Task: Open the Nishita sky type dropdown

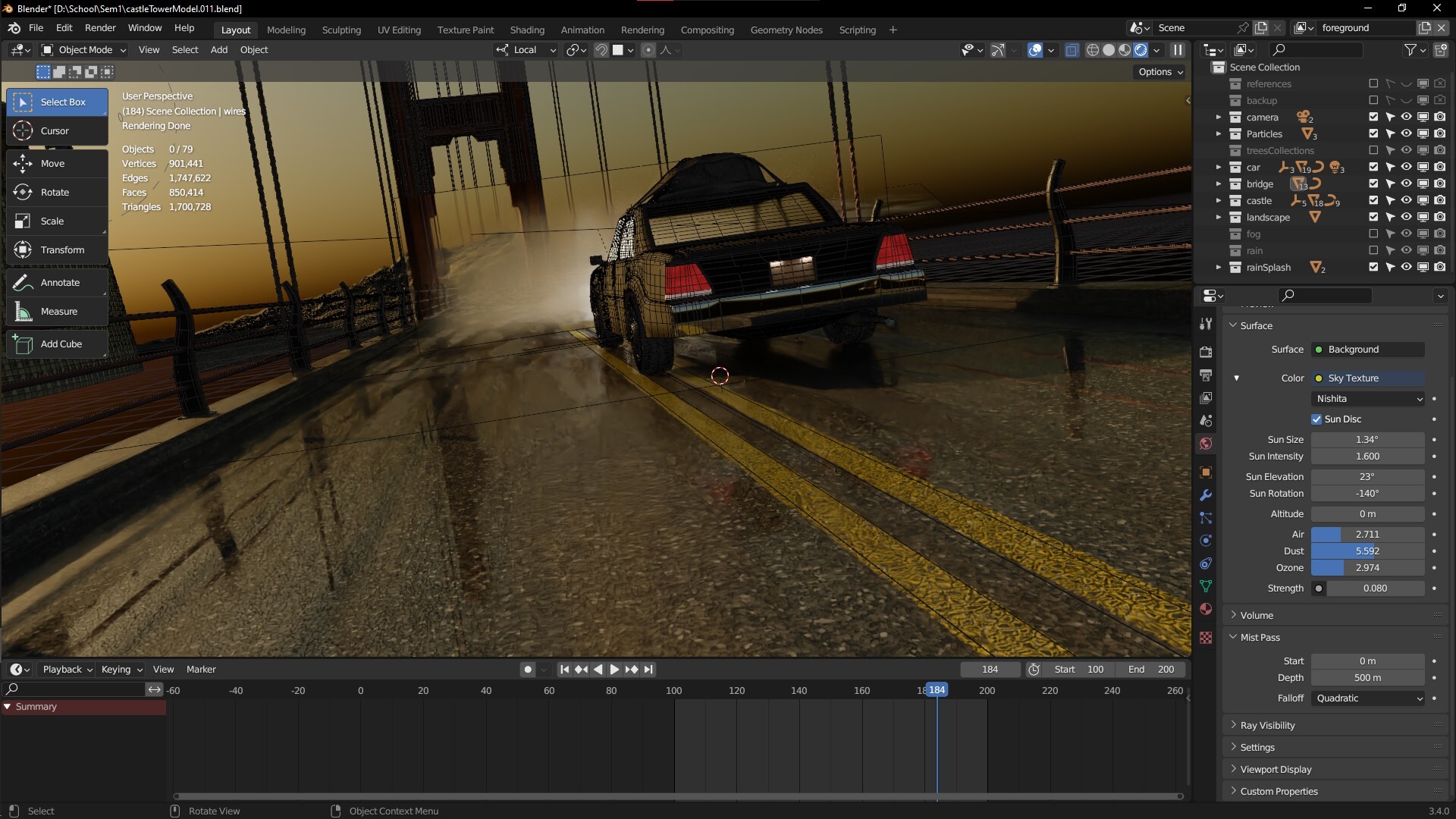Action: 1368,399
